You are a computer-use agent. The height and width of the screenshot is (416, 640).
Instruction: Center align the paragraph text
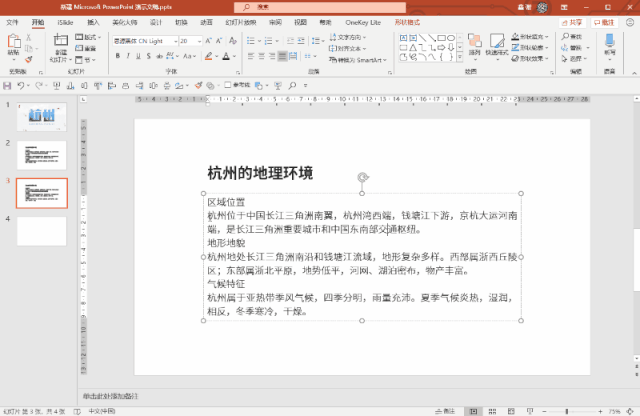point(261,56)
